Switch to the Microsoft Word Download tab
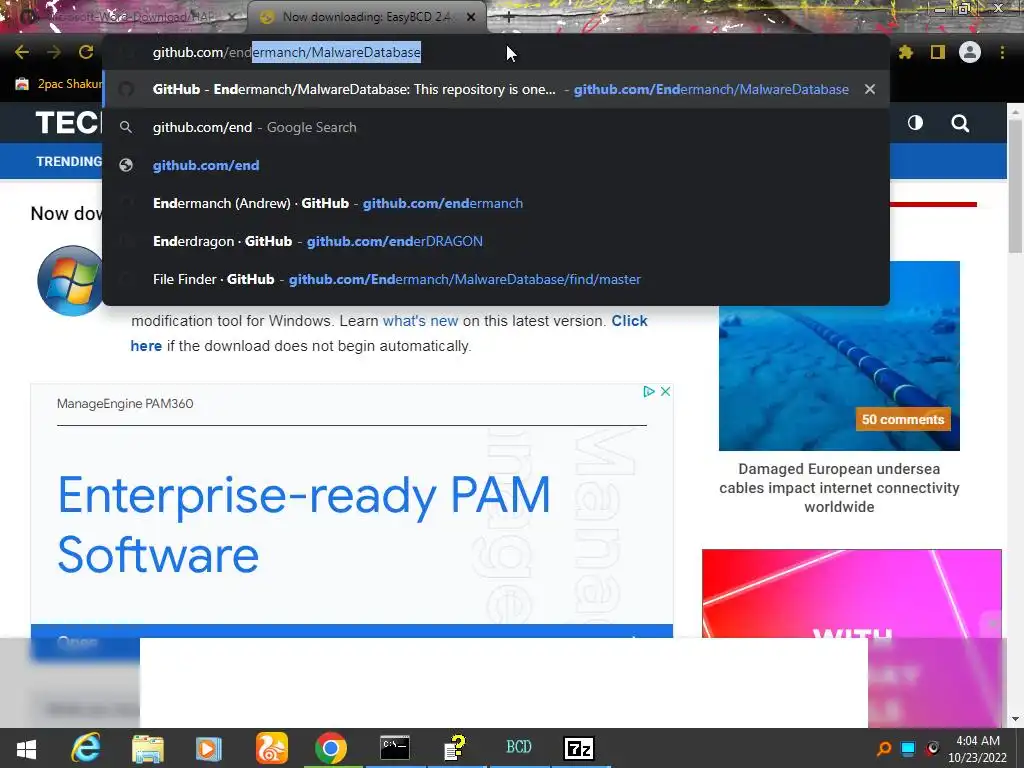Viewport: 1024px width, 768px height. tap(127, 17)
